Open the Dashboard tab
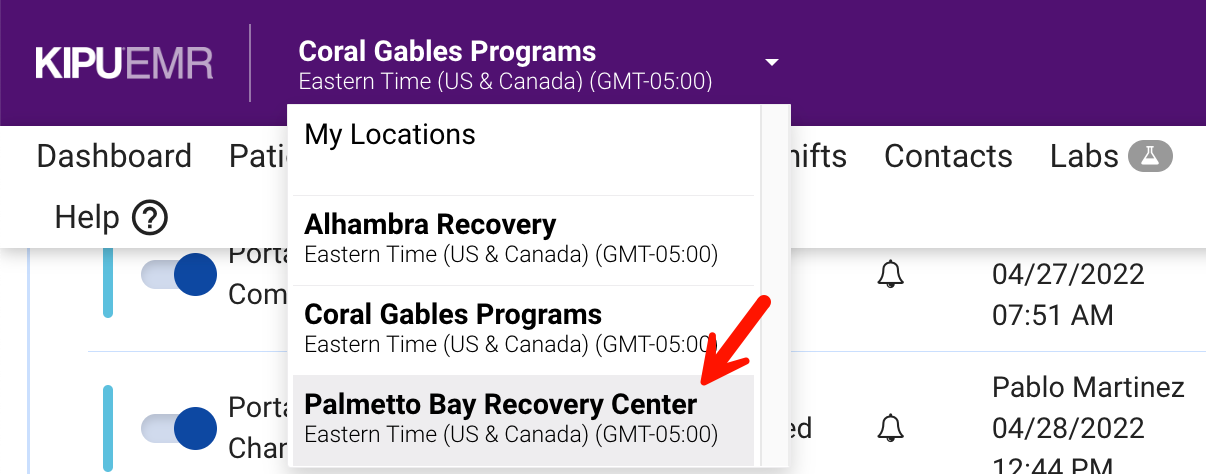This screenshot has height=474, width=1206. tap(114, 156)
